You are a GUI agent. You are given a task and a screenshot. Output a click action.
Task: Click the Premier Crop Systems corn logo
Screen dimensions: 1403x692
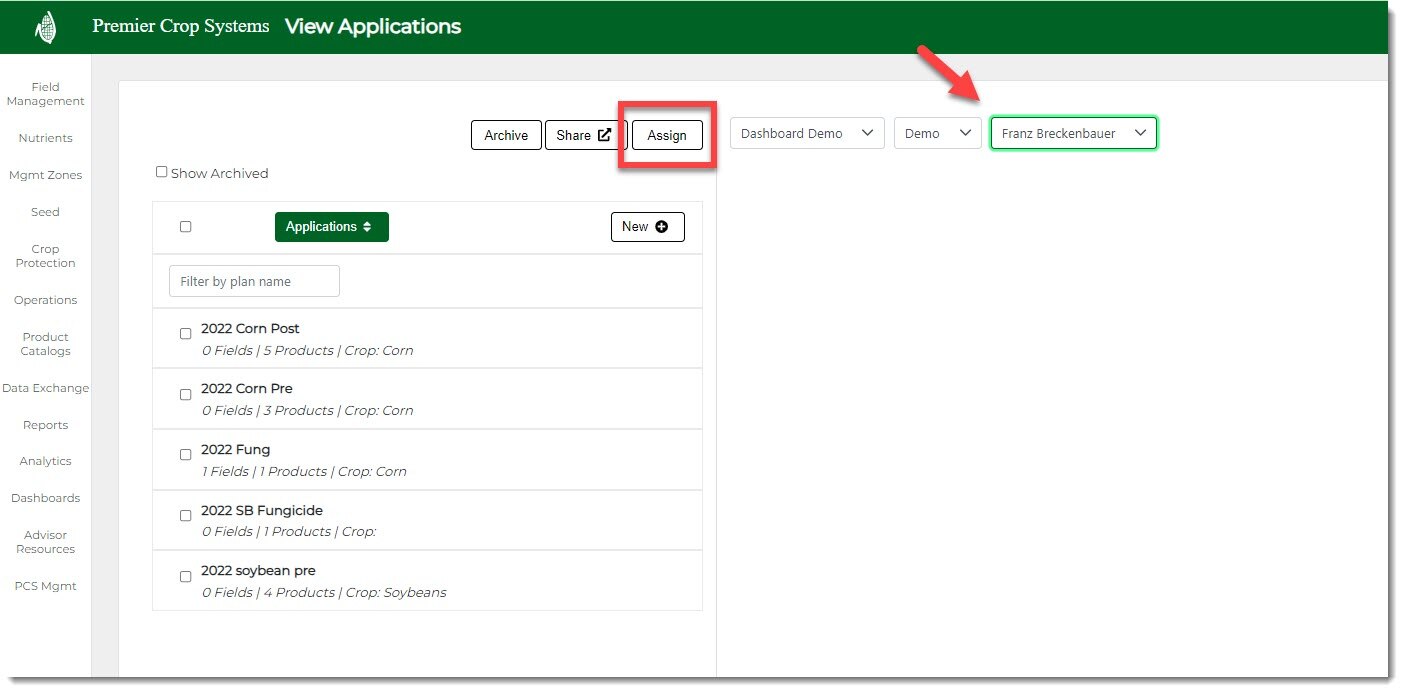coord(45,28)
